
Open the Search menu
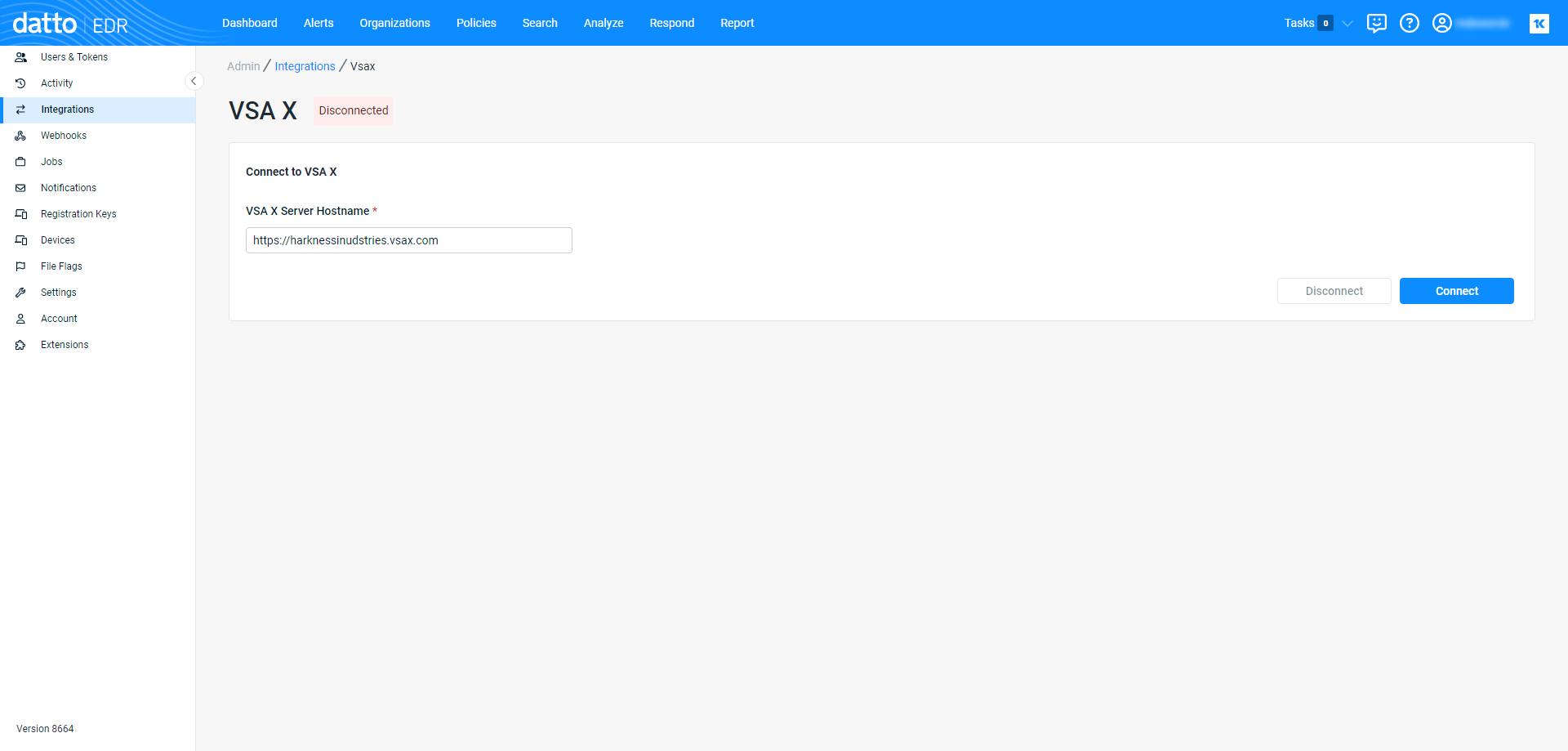click(x=540, y=23)
